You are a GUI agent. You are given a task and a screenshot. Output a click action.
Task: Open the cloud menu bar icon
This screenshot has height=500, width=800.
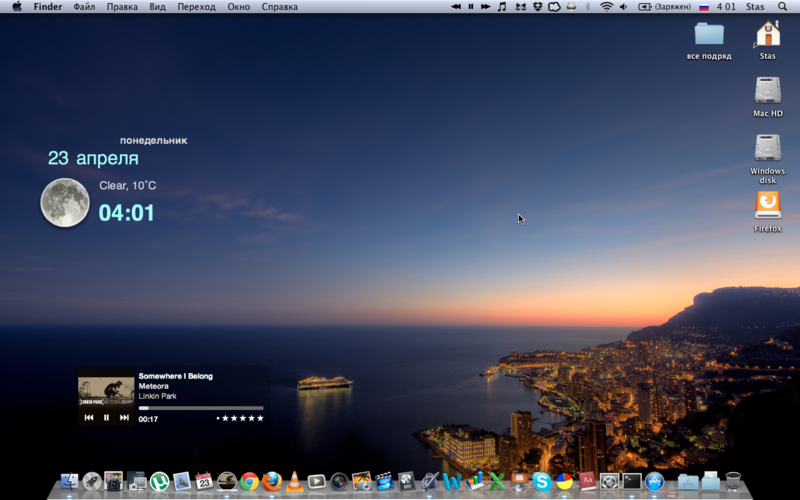(x=554, y=7)
